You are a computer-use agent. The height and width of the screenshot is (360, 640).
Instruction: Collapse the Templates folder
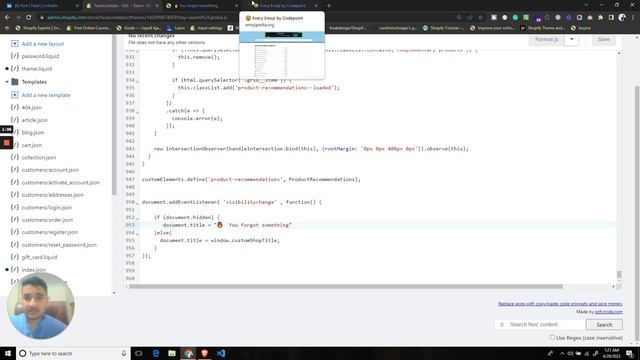(7, 82)
